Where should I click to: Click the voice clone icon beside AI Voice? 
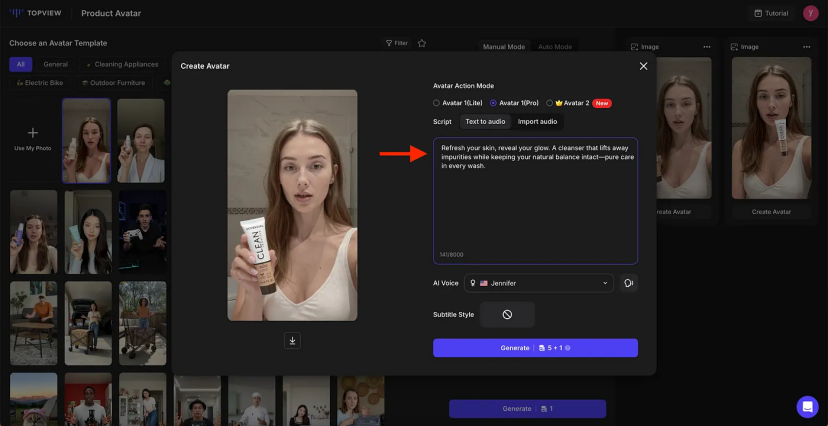(x=628, y=283)
